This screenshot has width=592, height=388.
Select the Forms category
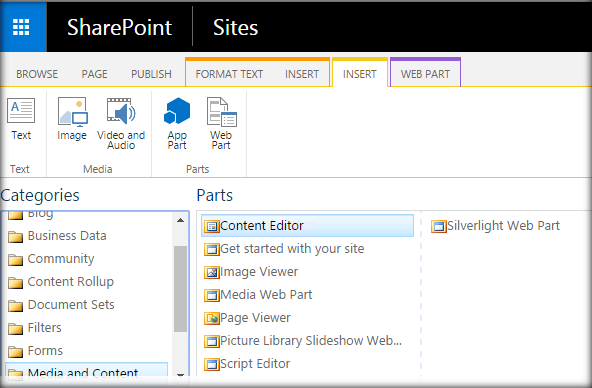pos(45,351)
